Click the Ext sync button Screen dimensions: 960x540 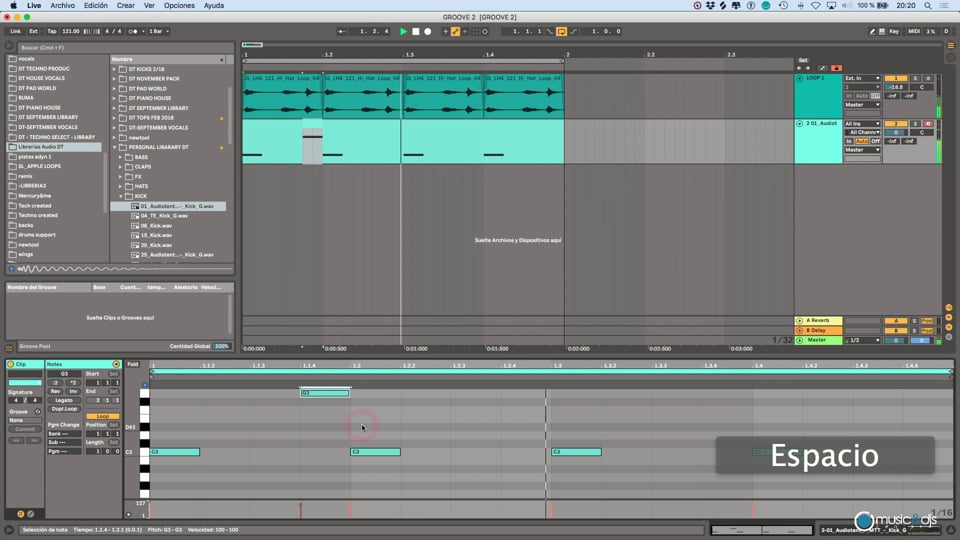[34, 31]
